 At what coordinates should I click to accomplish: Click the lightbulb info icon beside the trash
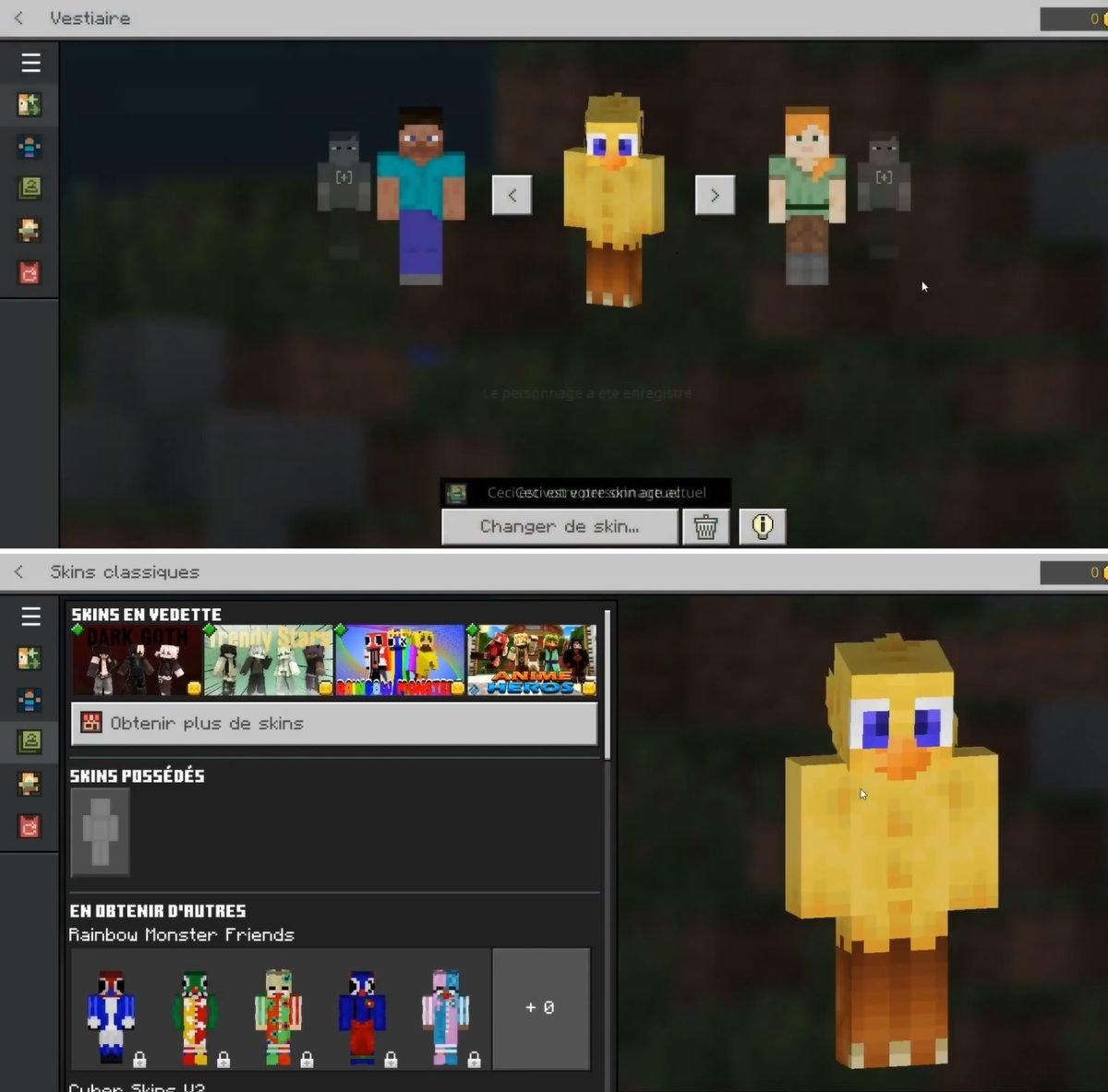pyautogui.click(x=762, y=527)
